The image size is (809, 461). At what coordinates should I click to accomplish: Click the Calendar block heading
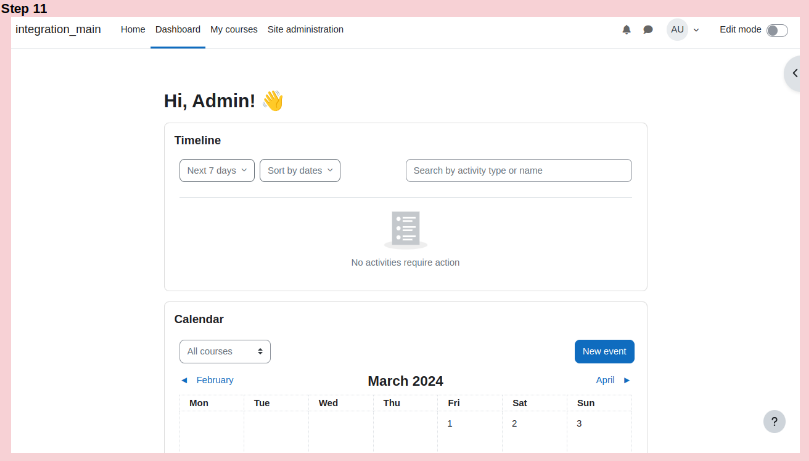click(x=199, y=319)
